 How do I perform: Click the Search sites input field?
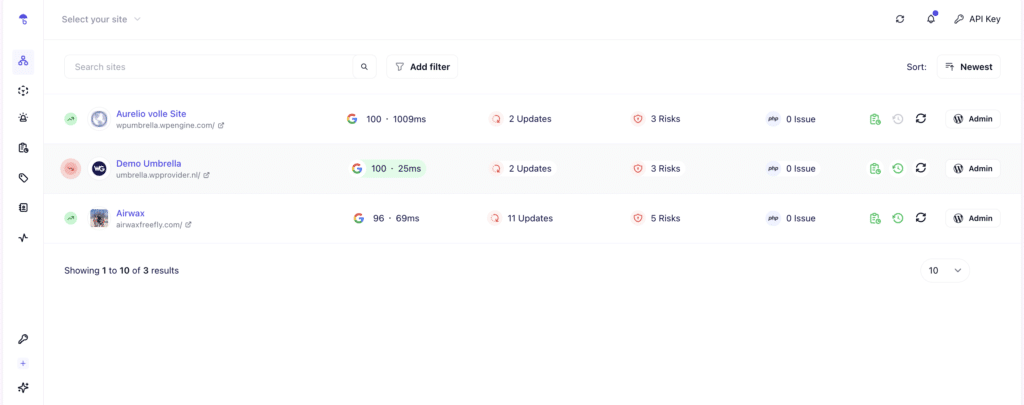[210, 67]
